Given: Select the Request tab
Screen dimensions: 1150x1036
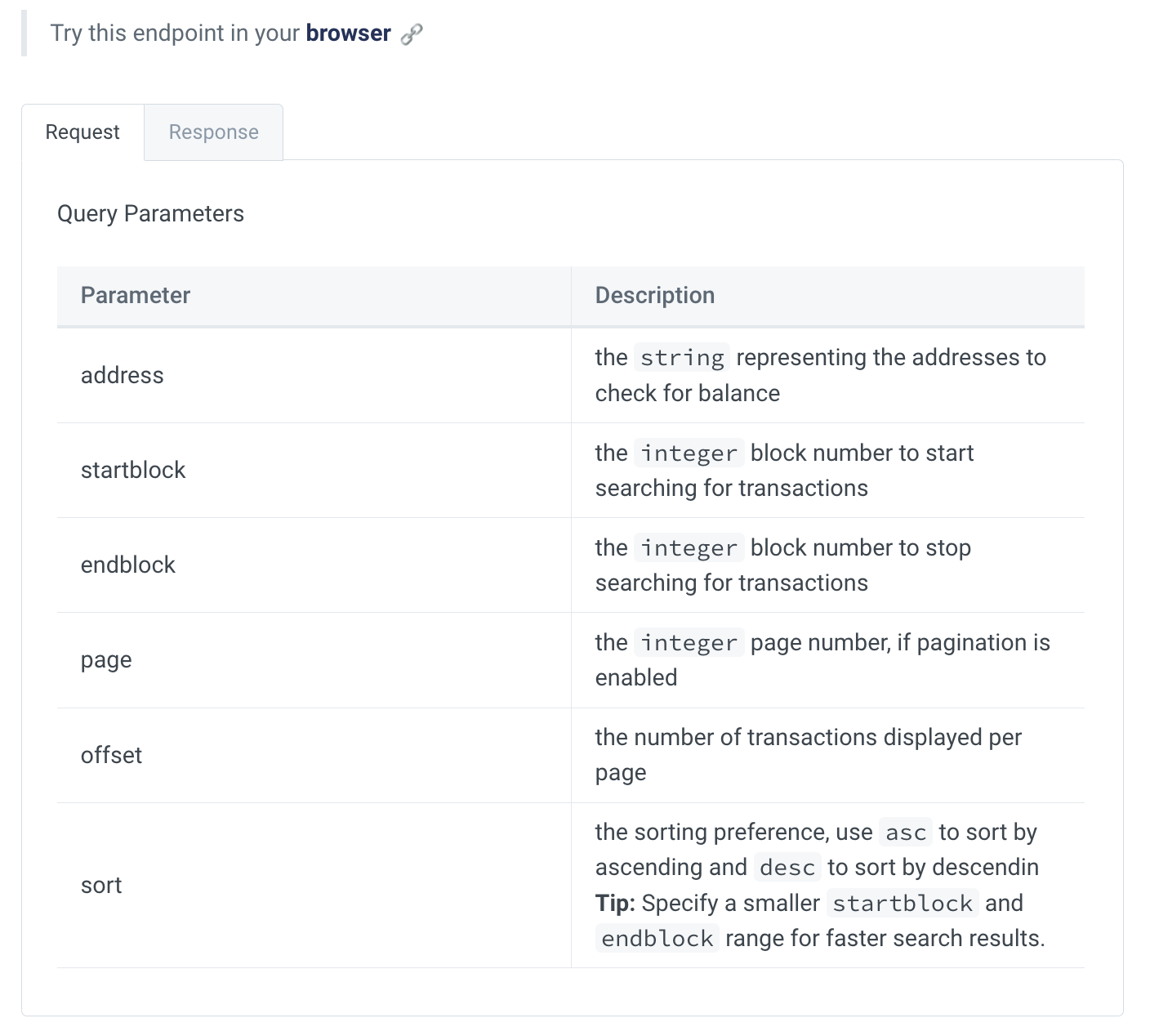Looking at the screenshot, I should [x=82, y=132].
